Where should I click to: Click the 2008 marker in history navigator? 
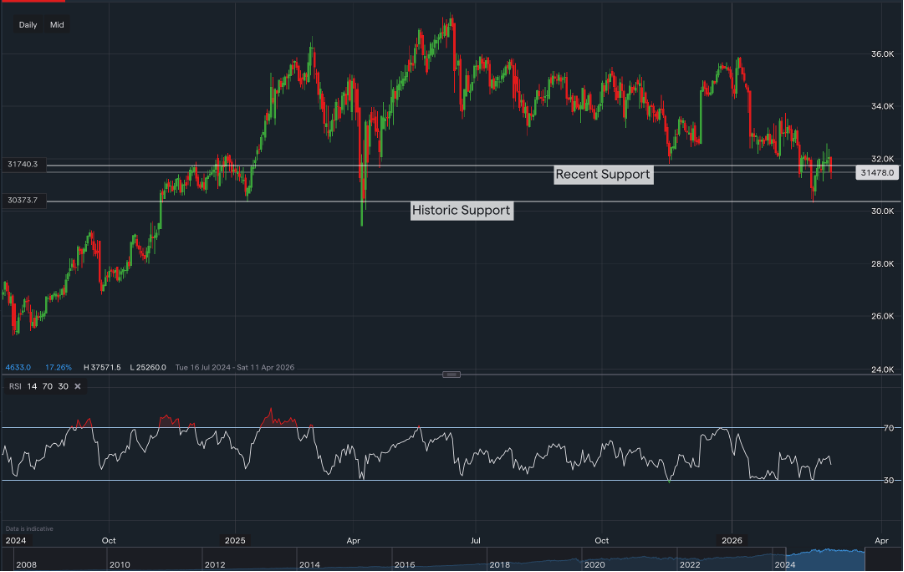[27, 565]
